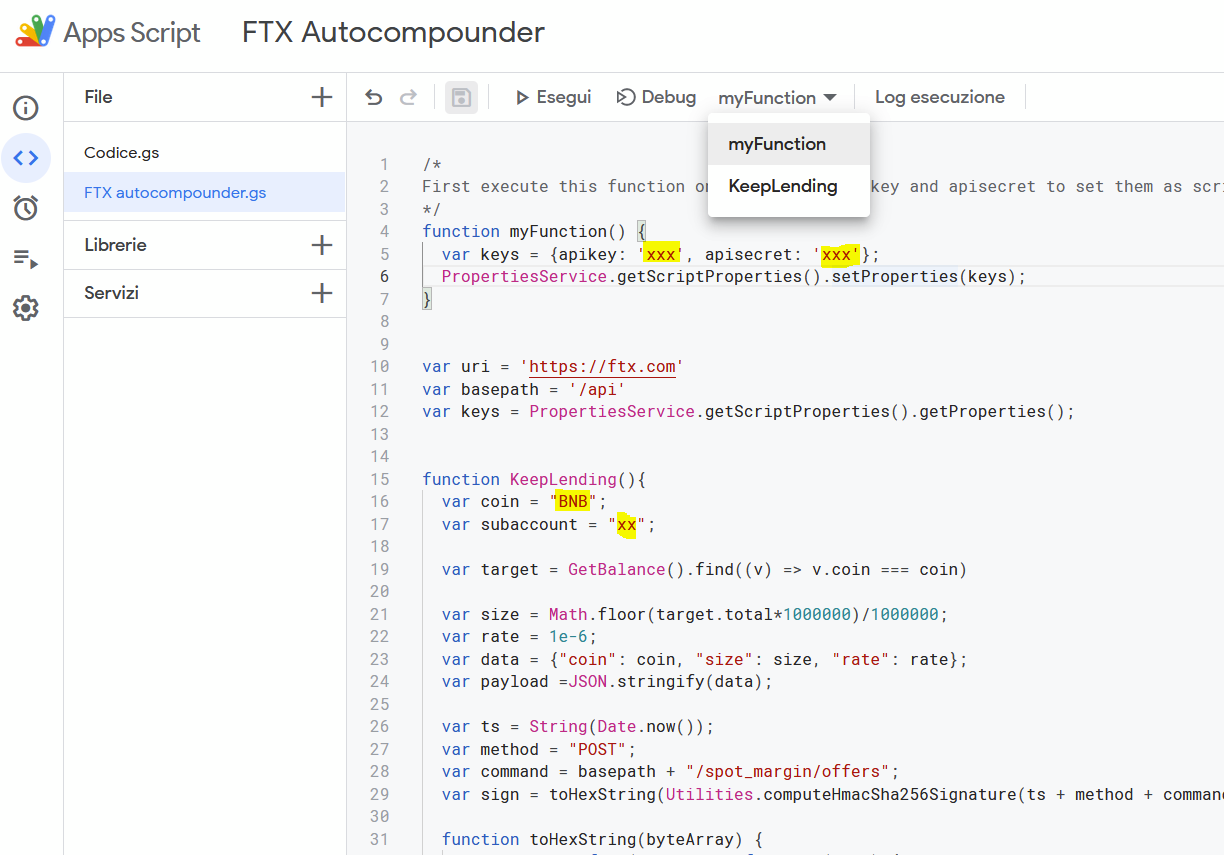The width and height of the screenshot is (1224, 855).
Task: Open the Log esecuzione execution log
Action: point(940,97)
